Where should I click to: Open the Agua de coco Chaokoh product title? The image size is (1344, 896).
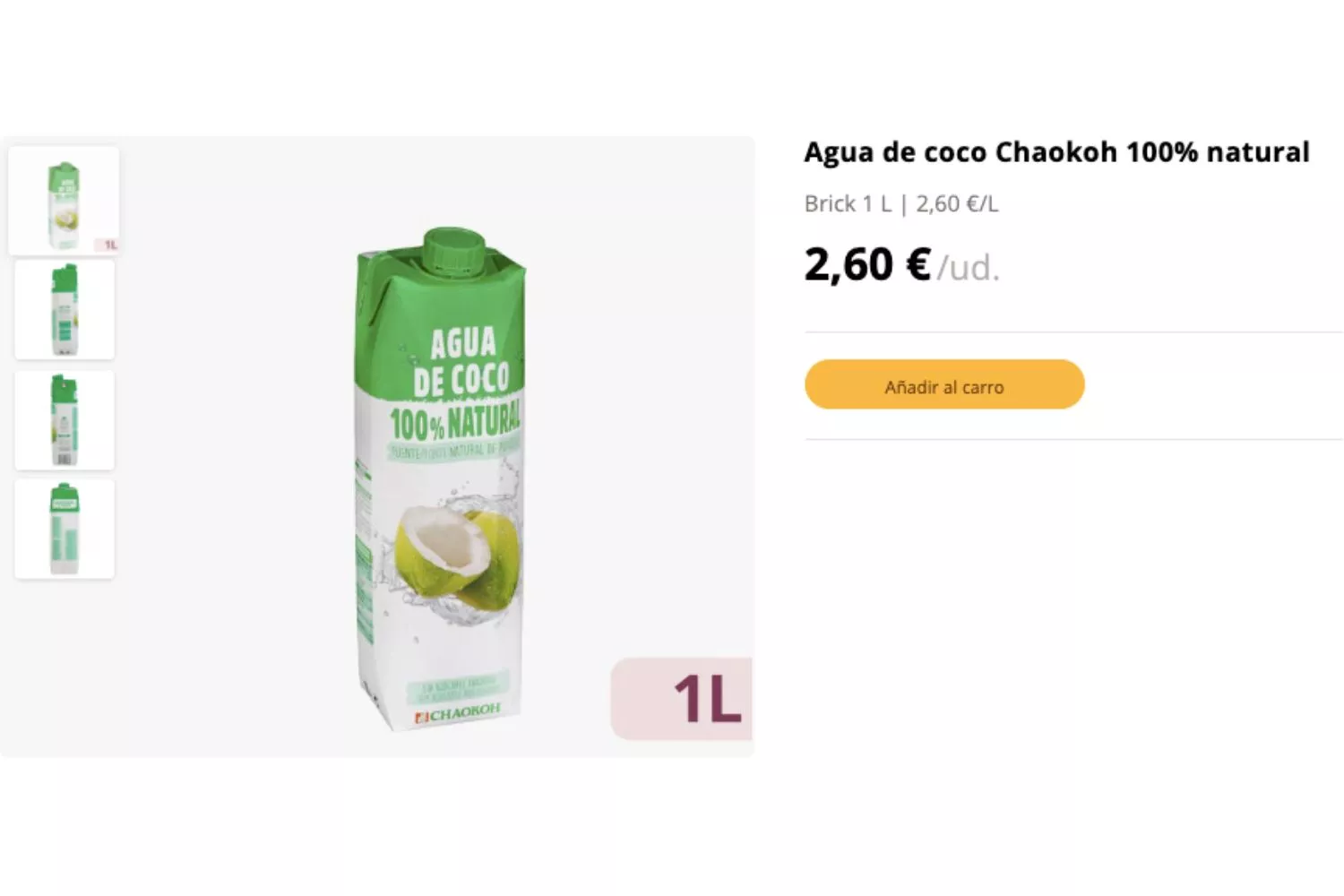pos(1056,152)
